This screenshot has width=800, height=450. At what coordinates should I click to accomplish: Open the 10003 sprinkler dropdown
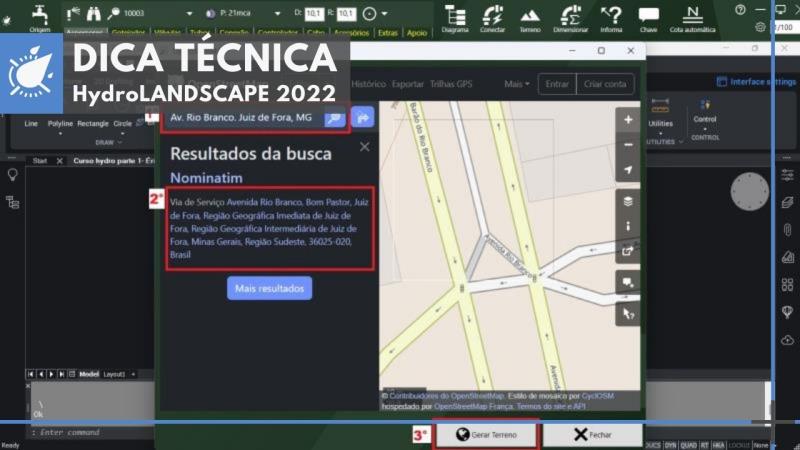(189, 14)
